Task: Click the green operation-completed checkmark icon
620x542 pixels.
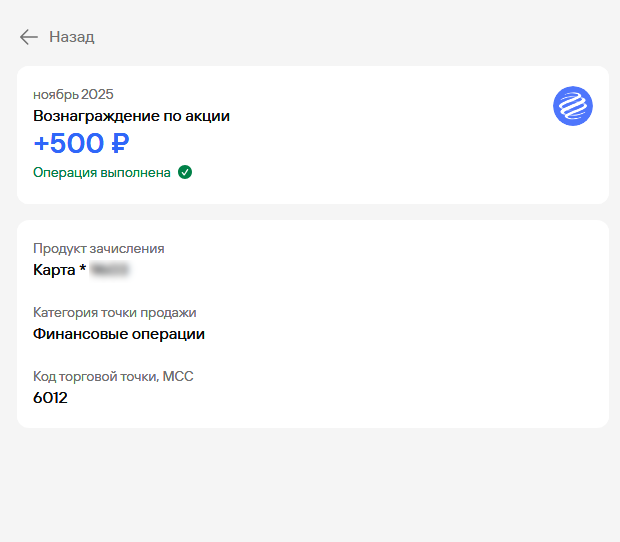Action: (185, 172)
